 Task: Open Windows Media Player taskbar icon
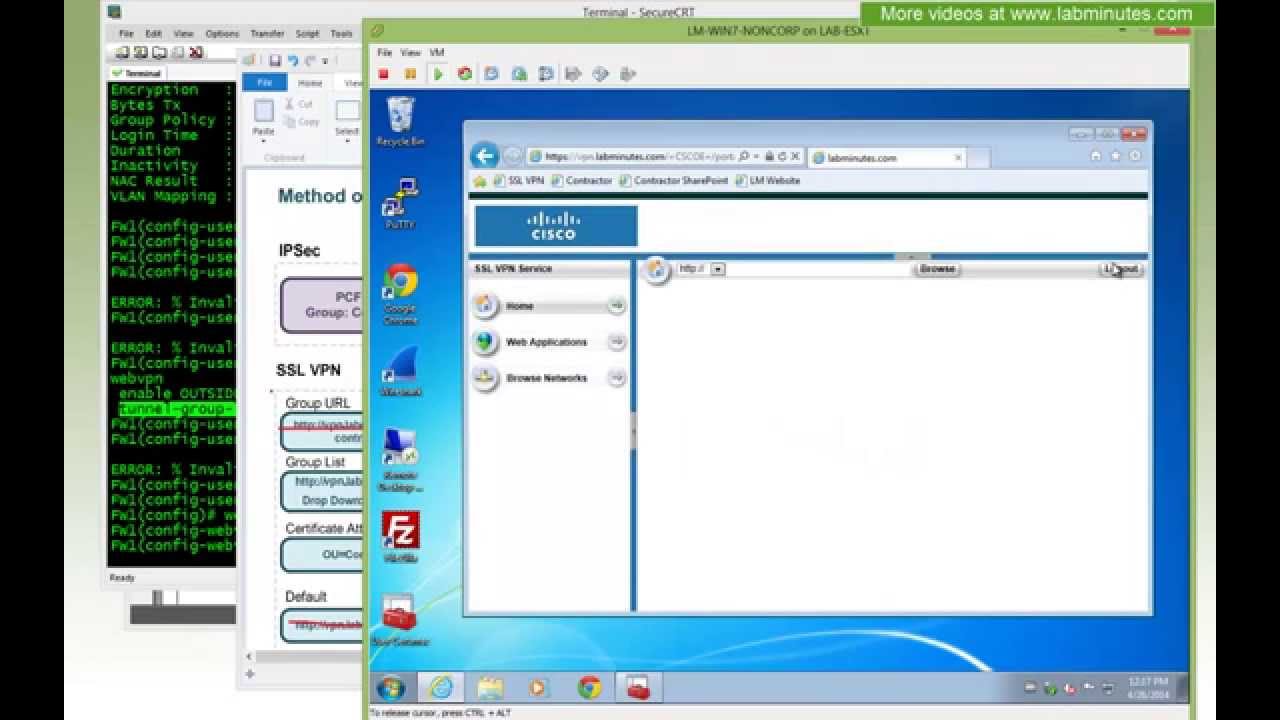point(538,688)
